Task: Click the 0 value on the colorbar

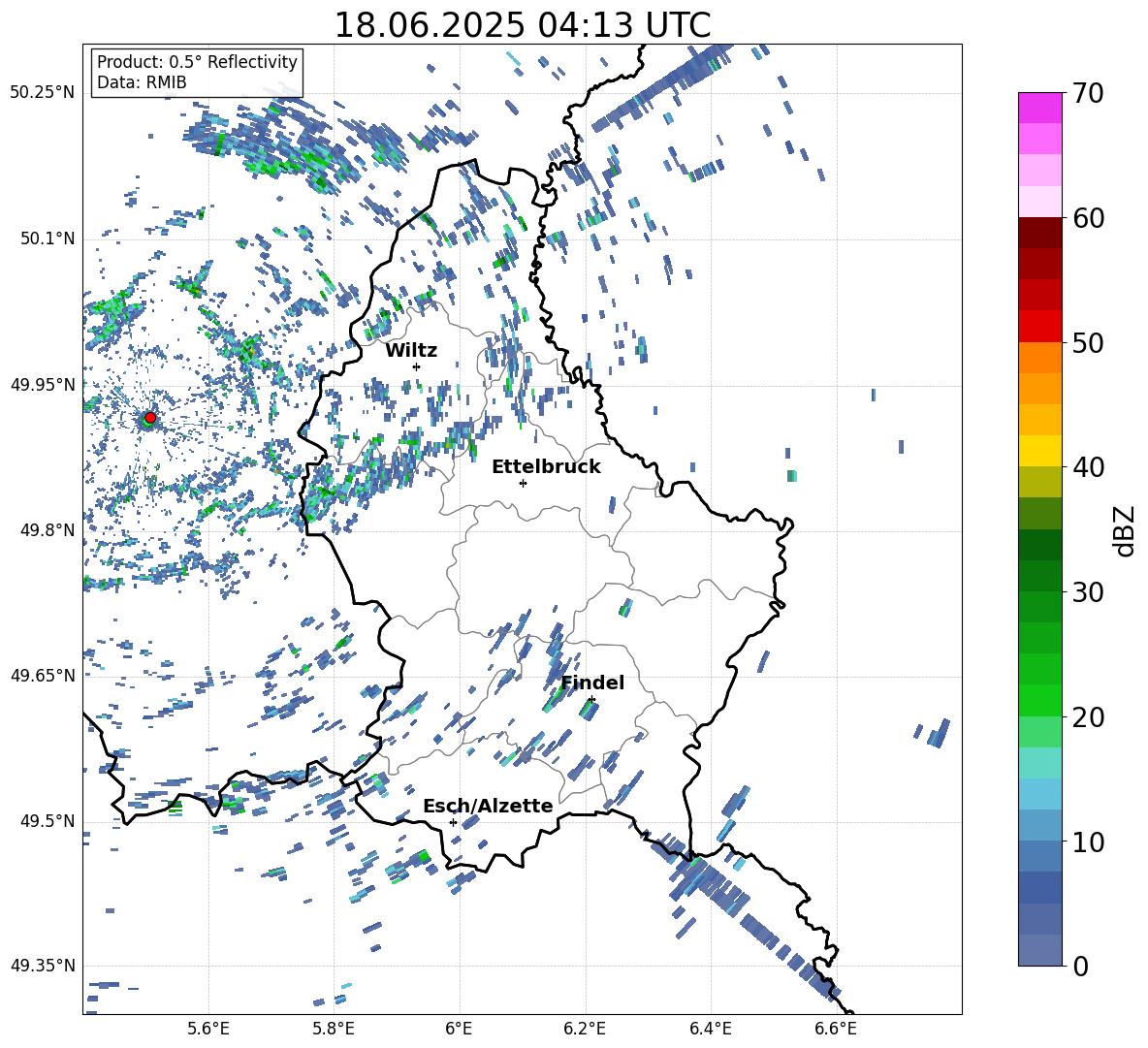Action: click(x=1080, y=966)
